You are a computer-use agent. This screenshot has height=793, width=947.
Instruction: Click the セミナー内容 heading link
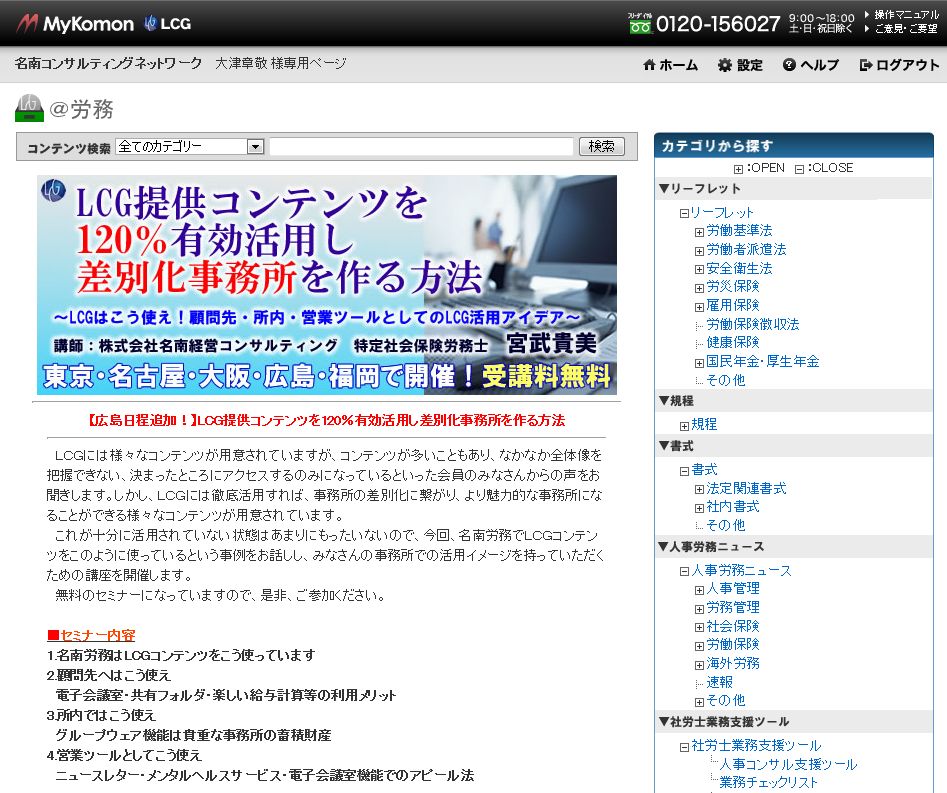tap(91, 635)
